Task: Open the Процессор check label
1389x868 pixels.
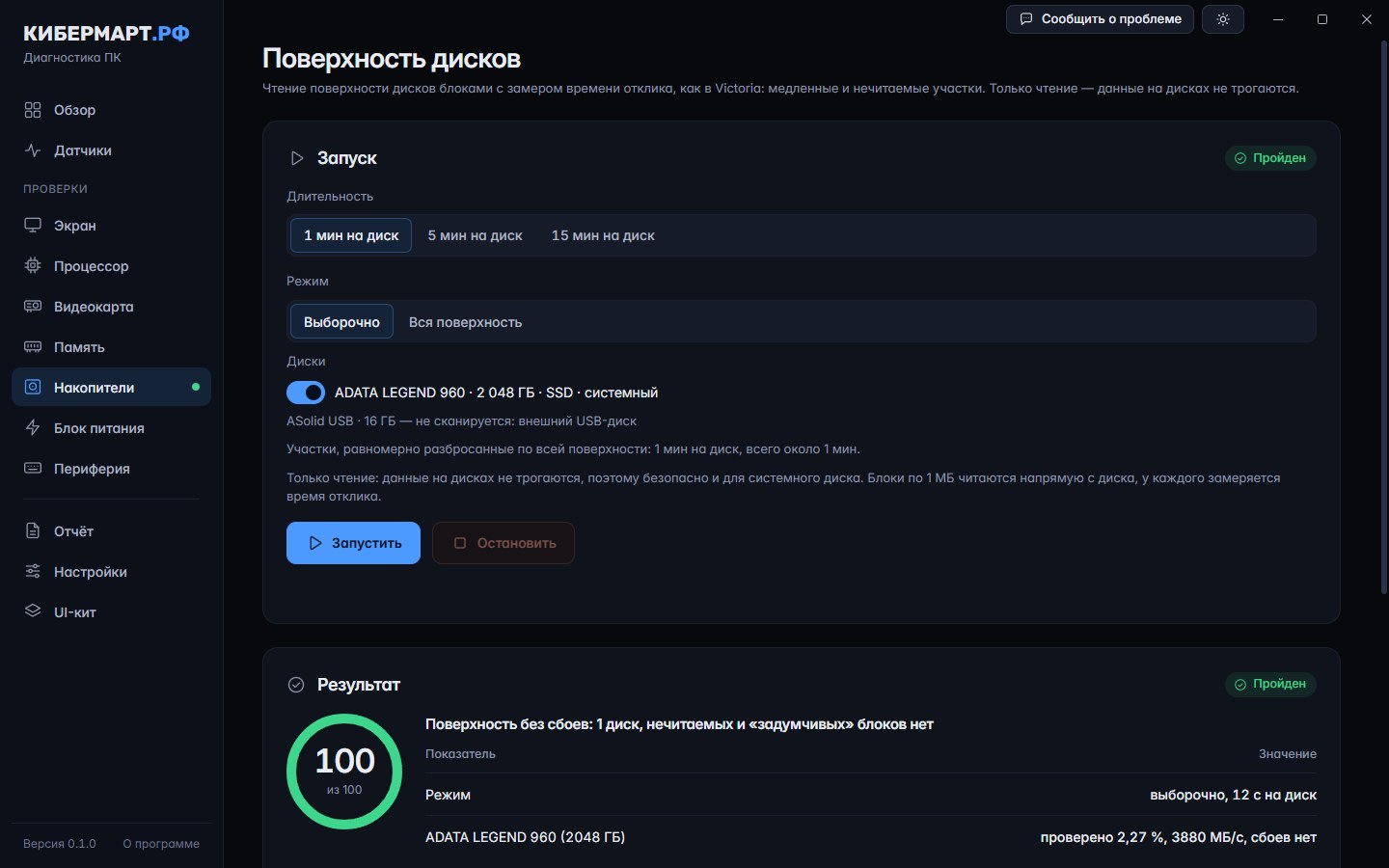Action: (x=92, y=266)
